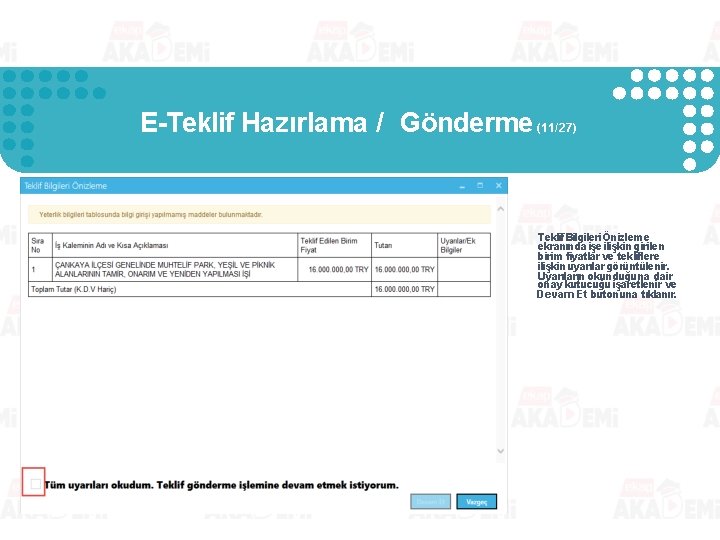Screen dimensions: 720x540
Task: Click the amount cell in row 1
Action: click(x=404, y=270)
